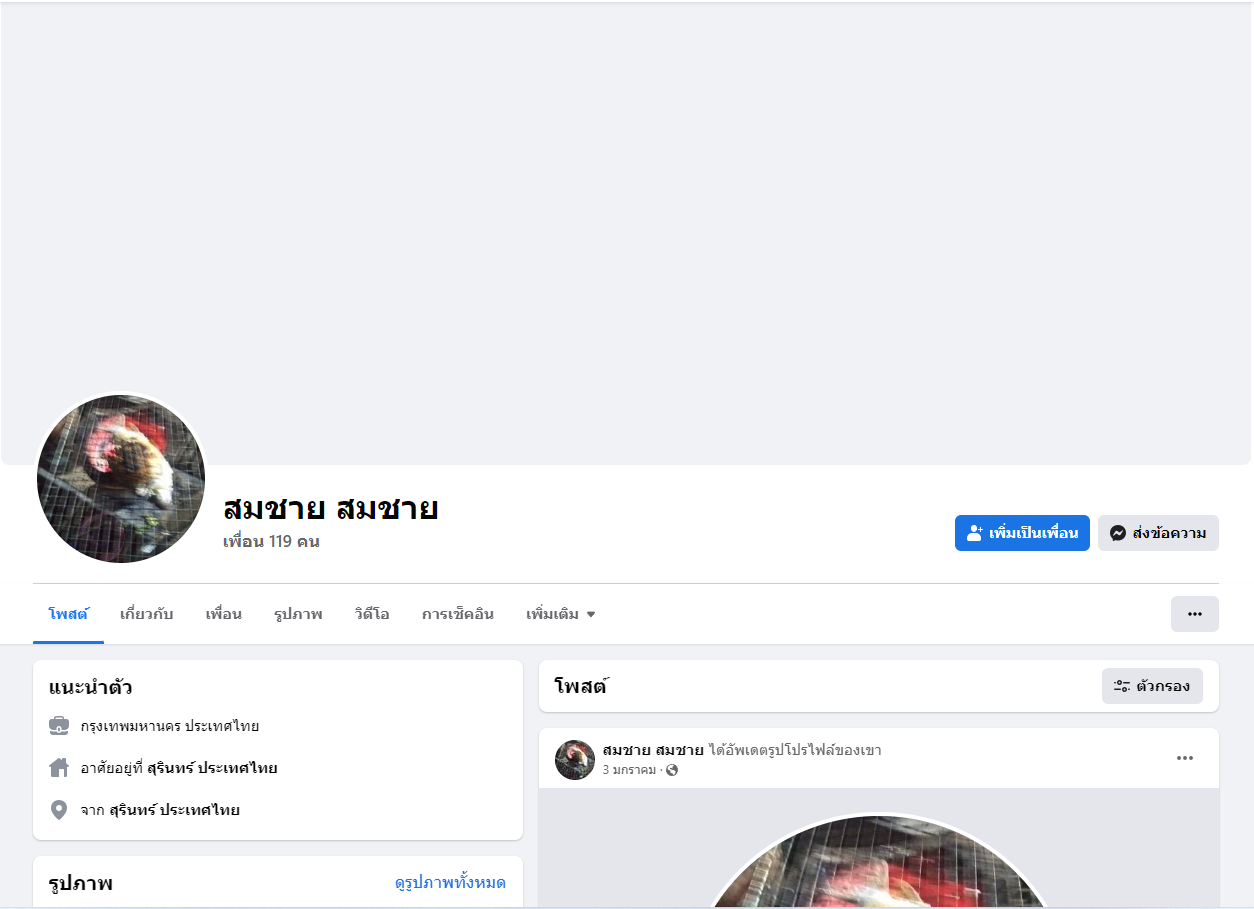View all photos via ดูรูปภาพทั้งหมด

450,883
